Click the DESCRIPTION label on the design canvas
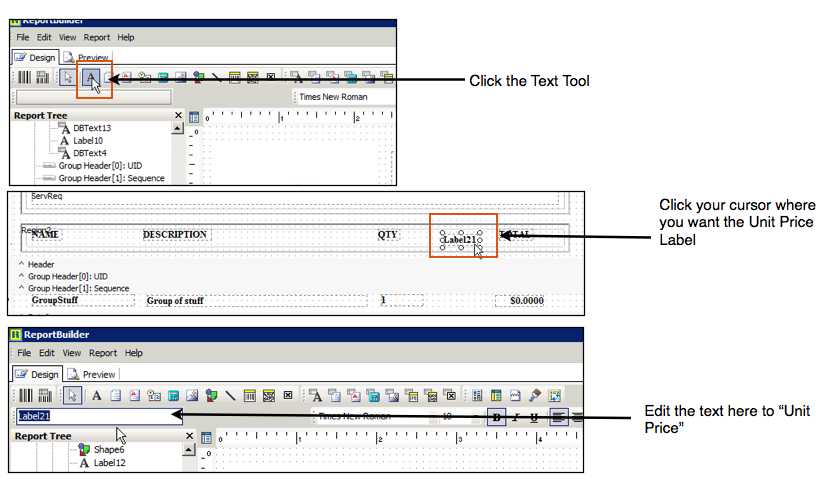The image size is (837, 491). pyautogui.click(x=175, y=235)
